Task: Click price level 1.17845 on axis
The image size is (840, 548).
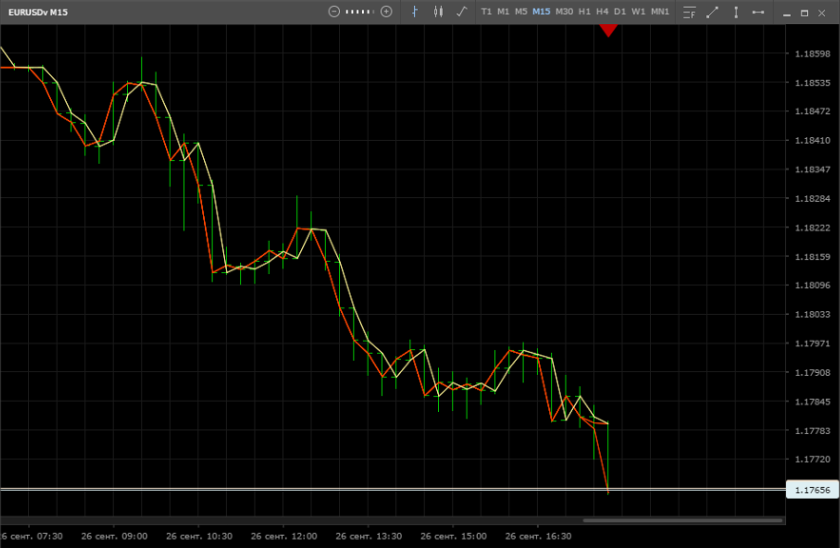Action: pos(812,402)
